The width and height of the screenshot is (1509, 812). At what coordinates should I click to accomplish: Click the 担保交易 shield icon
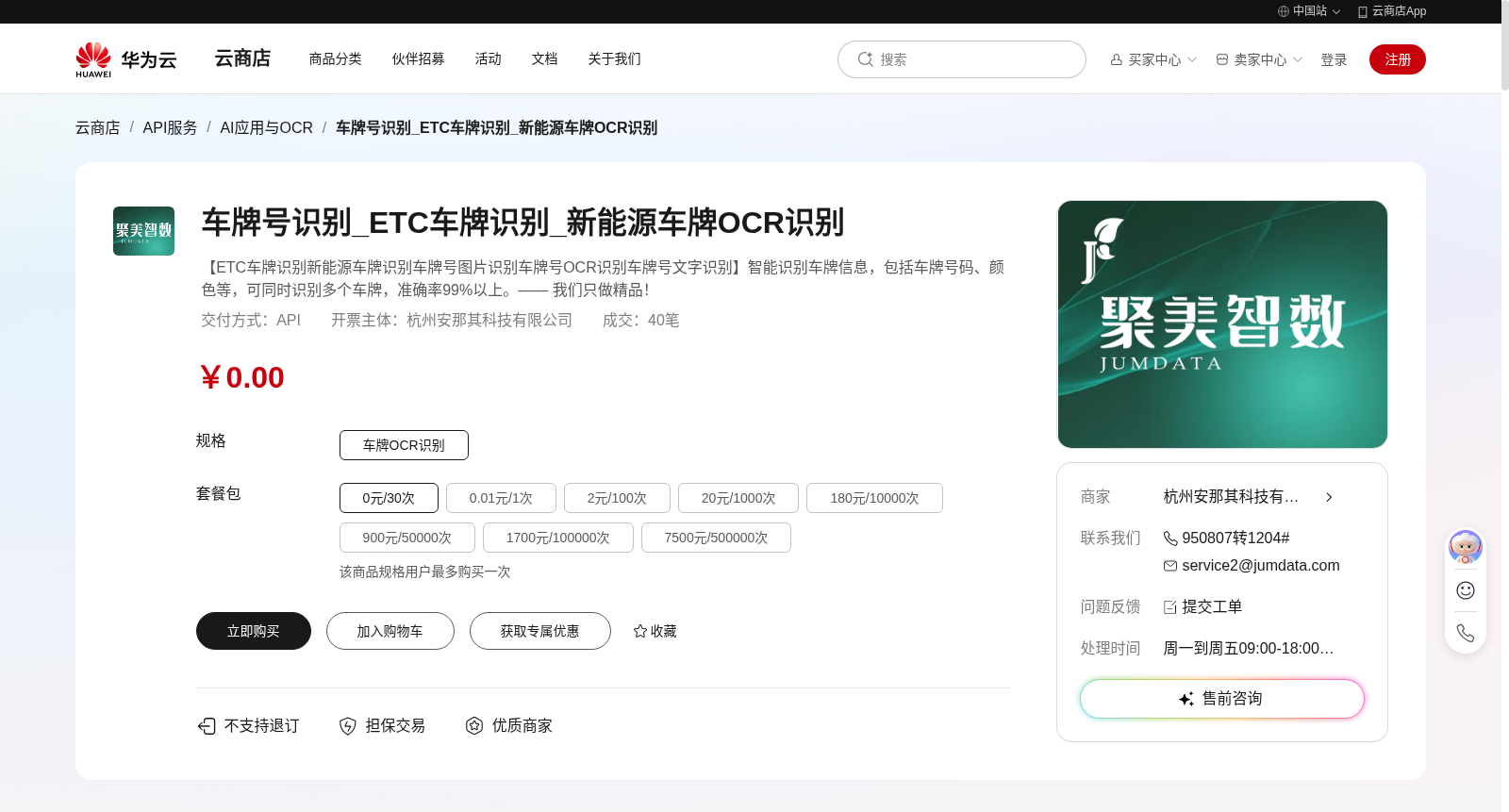coord(348,725)
